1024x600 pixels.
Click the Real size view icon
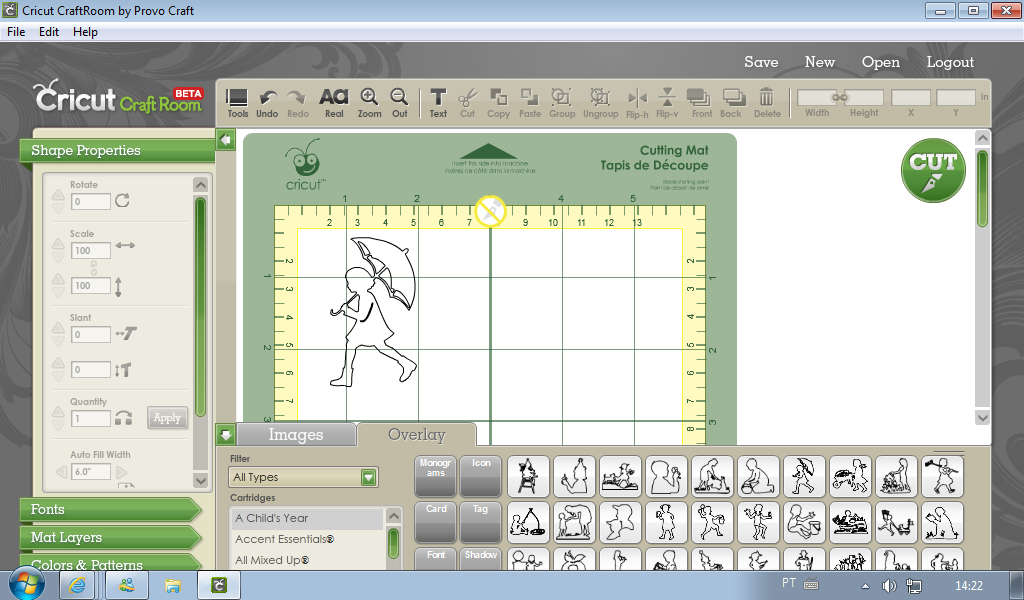333,99
